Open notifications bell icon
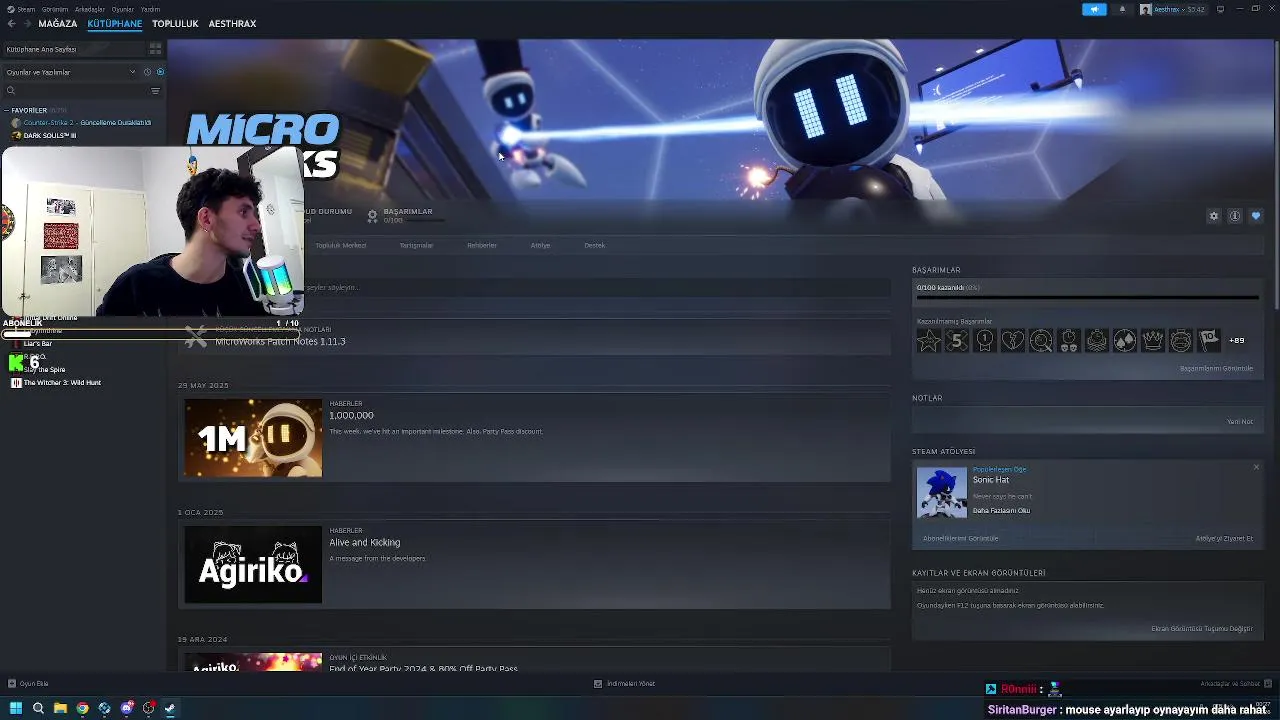The image size is (1280, 720). click(1122, 9)
